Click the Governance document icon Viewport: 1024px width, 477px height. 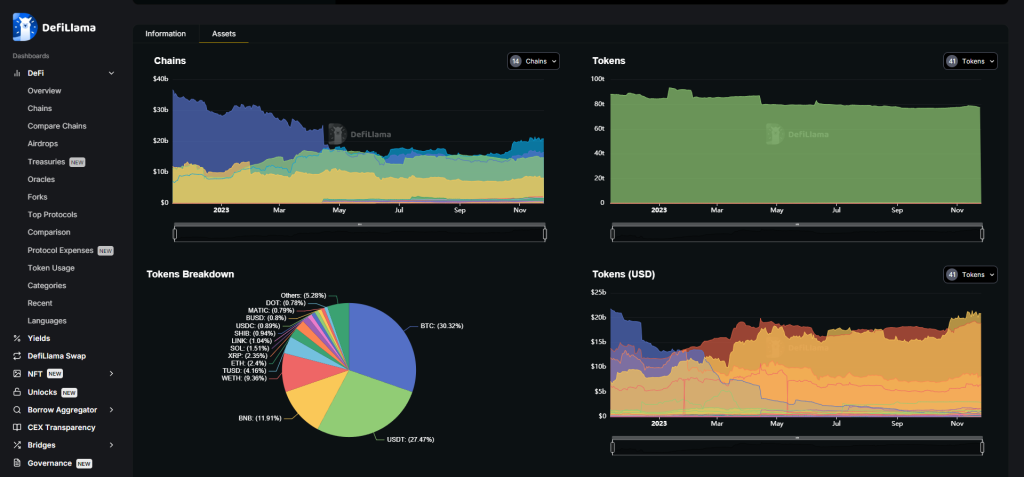tap(17, 463)
